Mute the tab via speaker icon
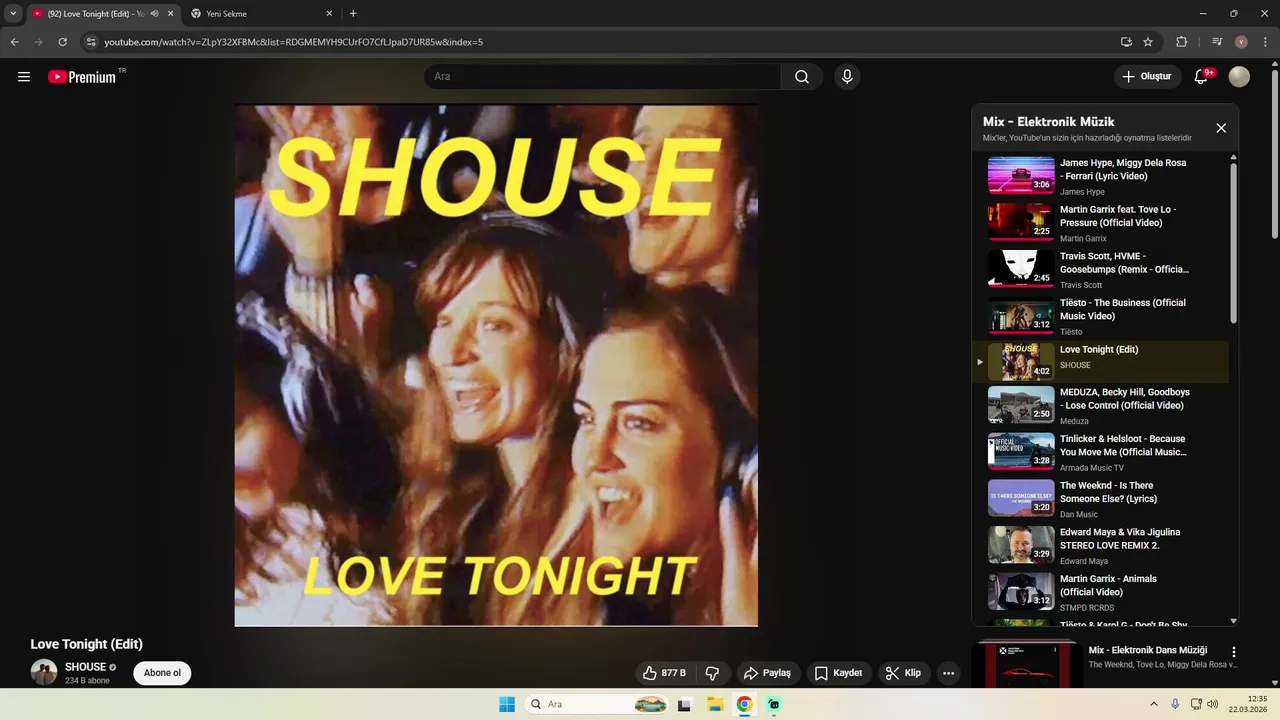The height and width of the screenshot is (720, 1280). click(154, 14)
